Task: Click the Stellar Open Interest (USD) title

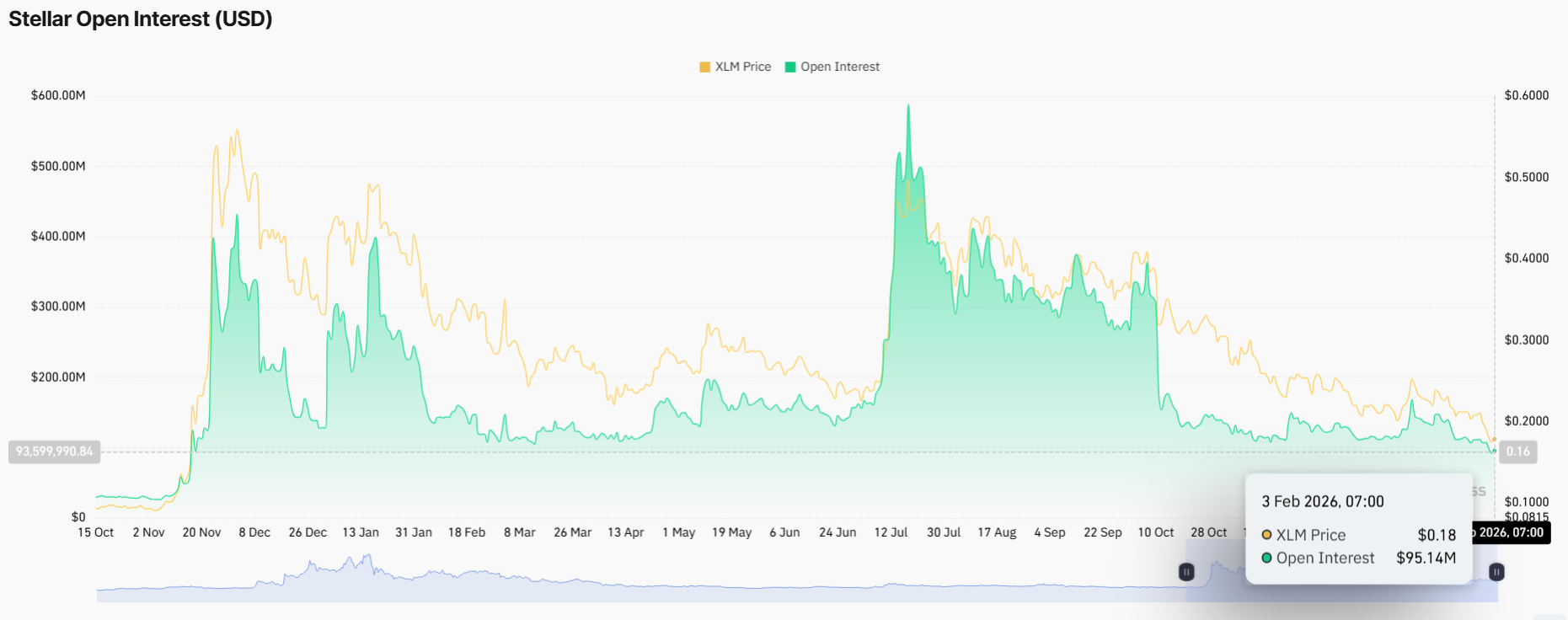Action: tap(141, 19)
